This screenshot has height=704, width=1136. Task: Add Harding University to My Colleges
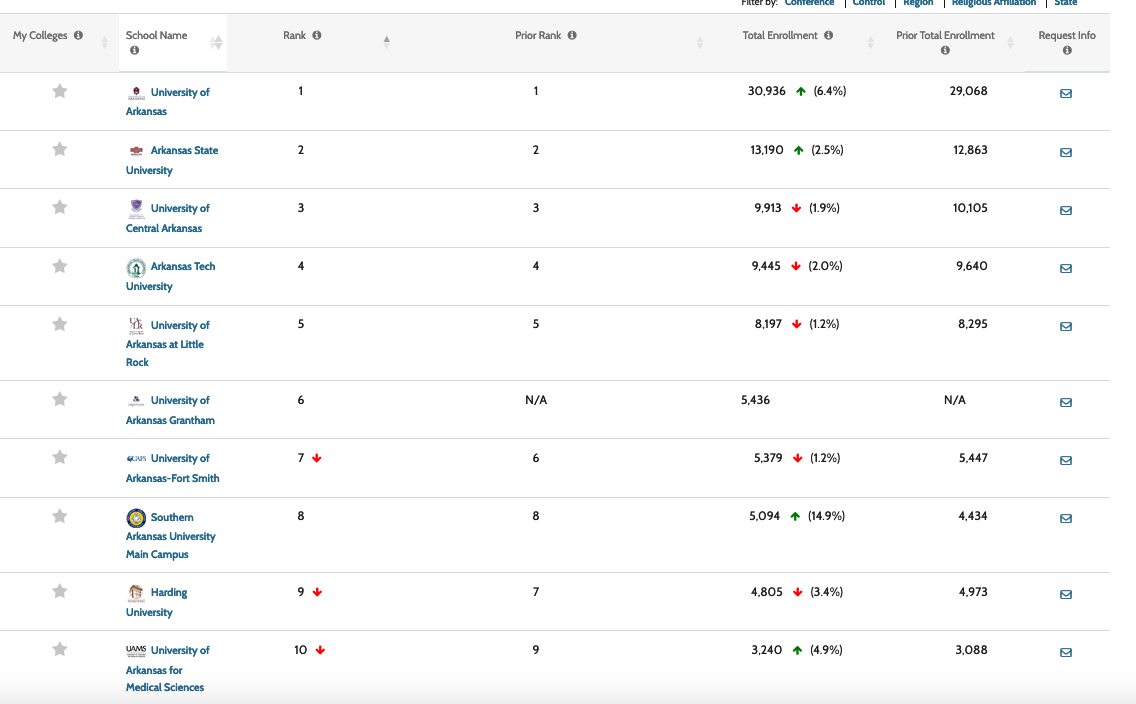tap(60, 592)
